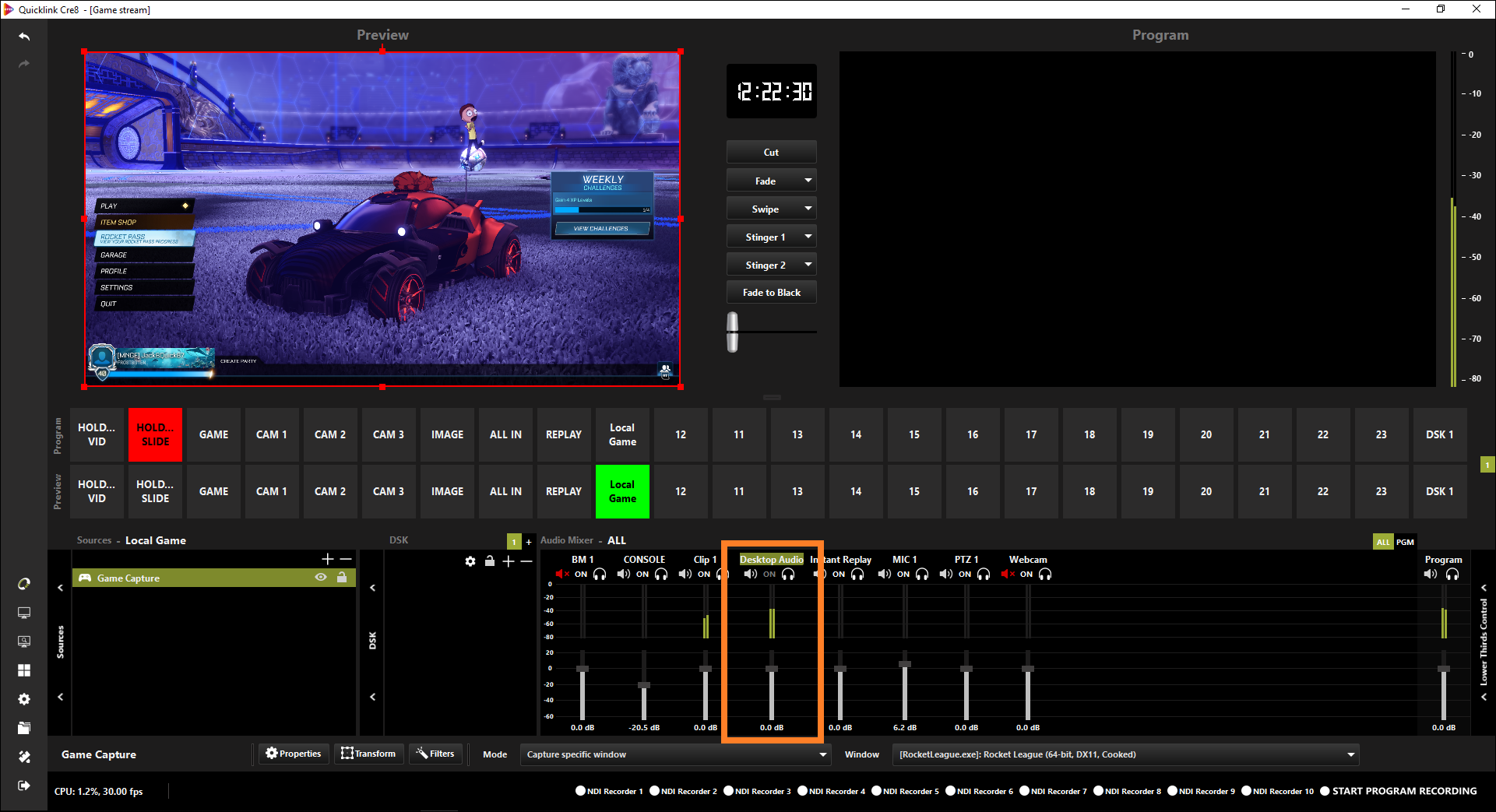Add a new source with the Sources plus icon
The height and width of the screenshot is (812, 1496).
tap(328, 559)
